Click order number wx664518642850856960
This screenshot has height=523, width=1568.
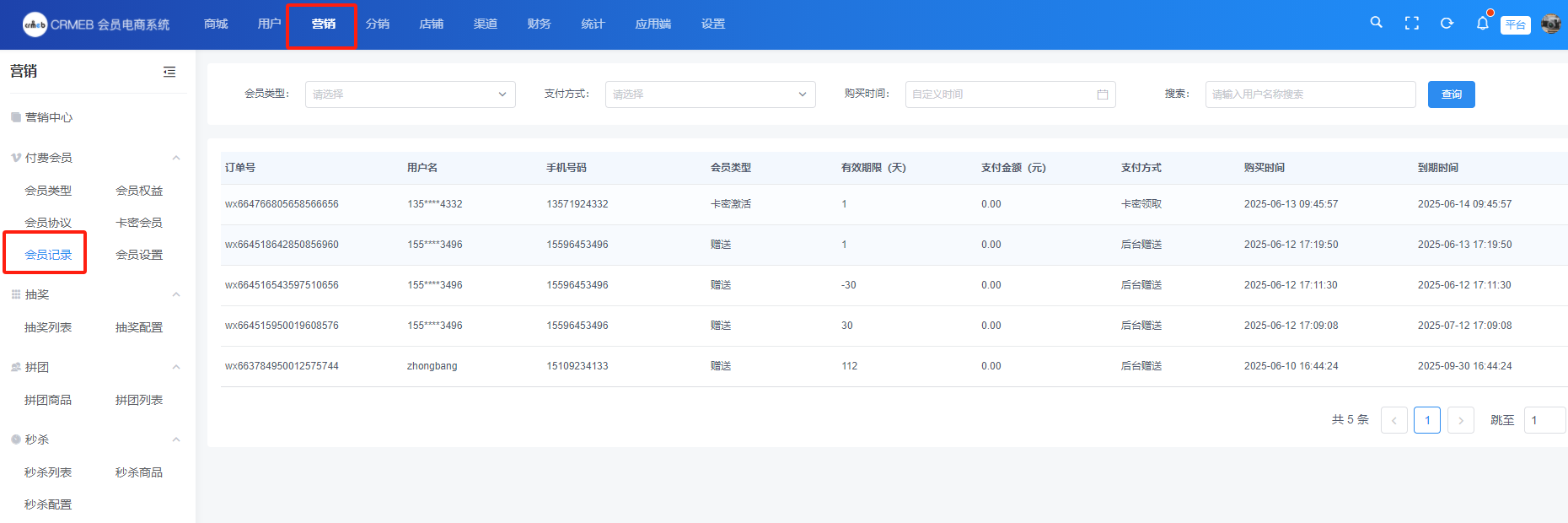point(282,245)
